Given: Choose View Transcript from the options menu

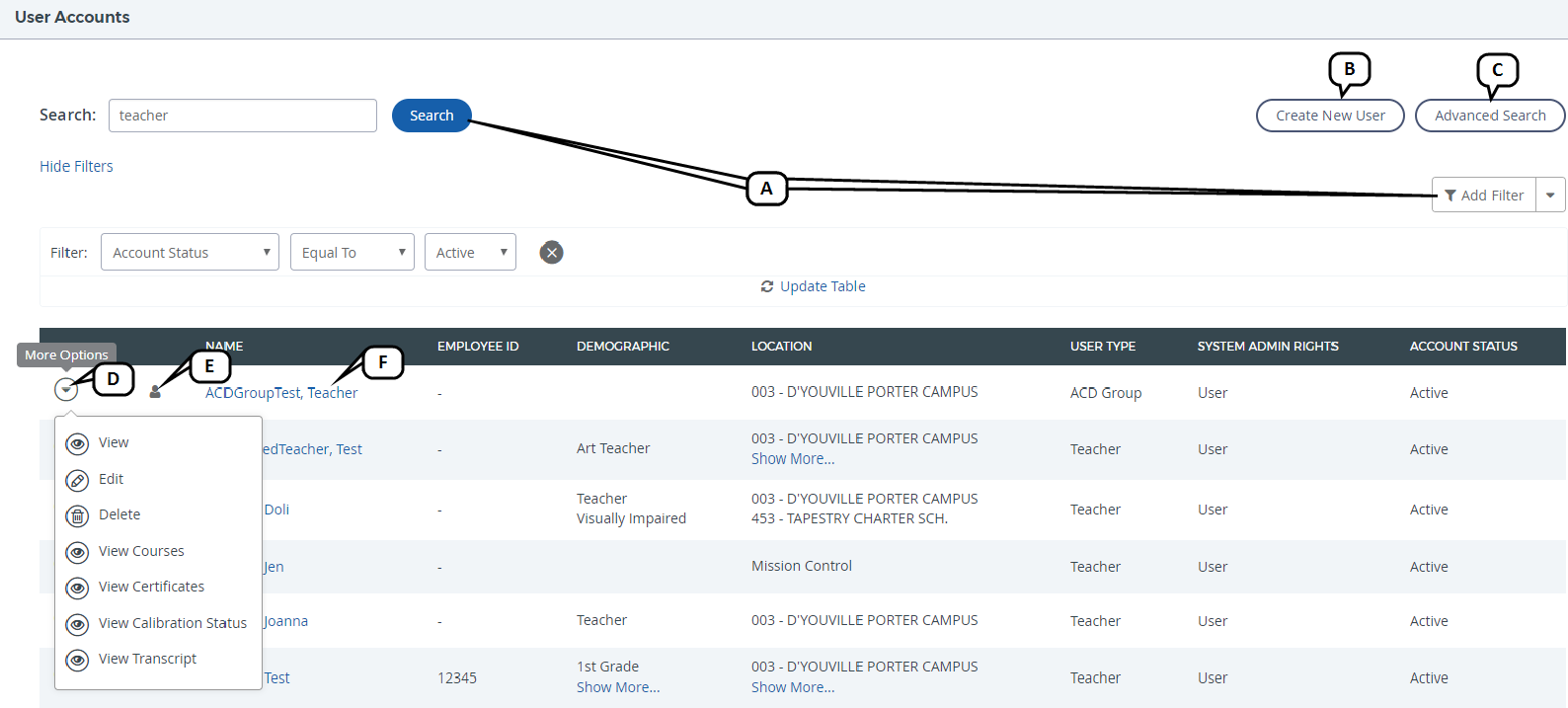Looking at the screenshot, I should (x=147, y=659).
